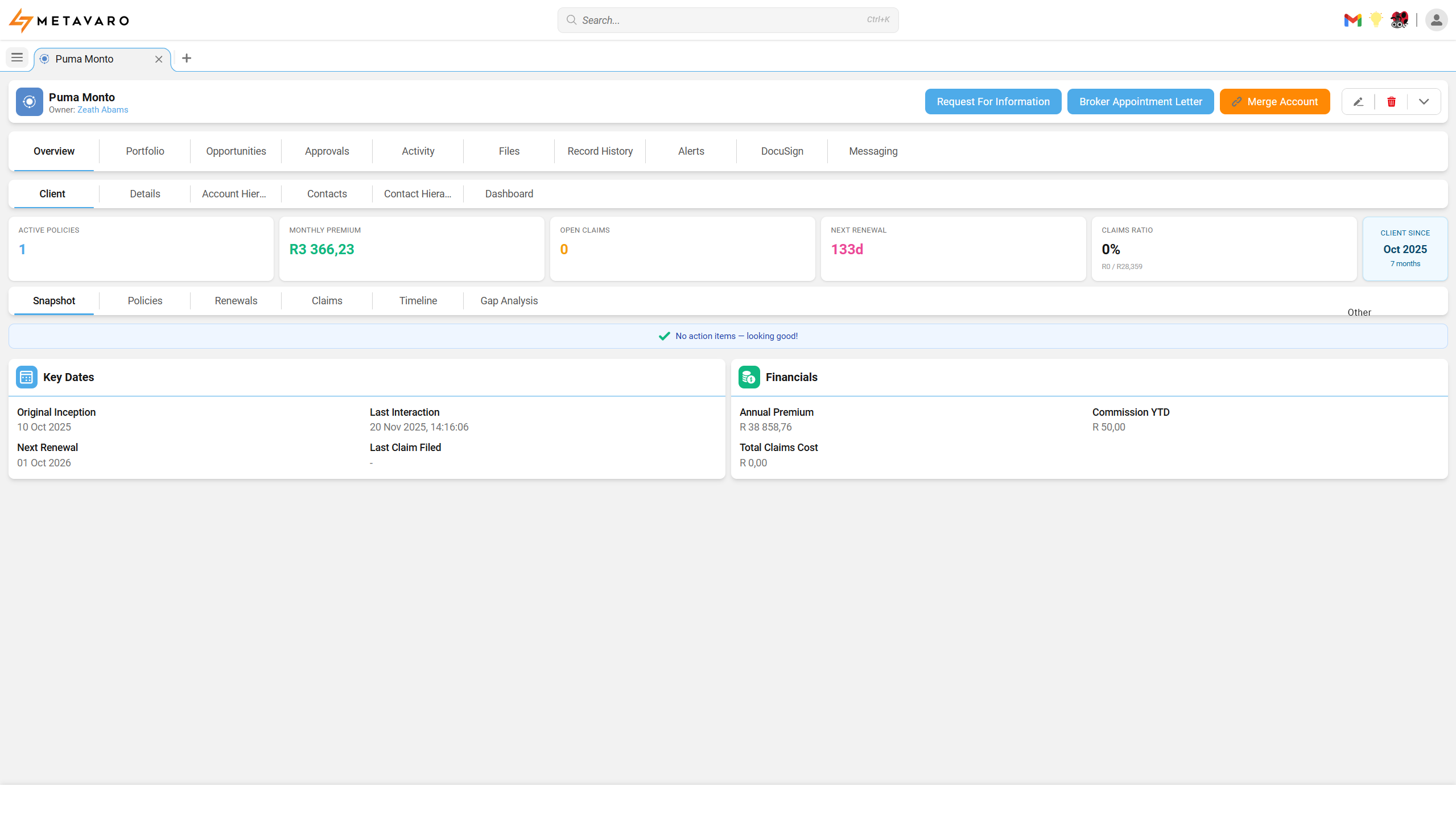The image size is (1456, 819).
Task: Click the Next Renewal 133d value
Action: point(847,250)
